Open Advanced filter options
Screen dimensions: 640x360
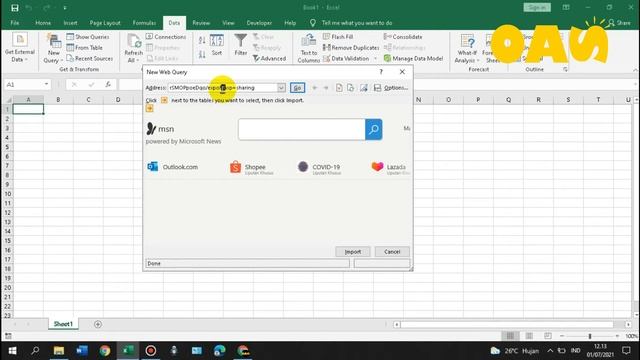(x=269, y=59)
